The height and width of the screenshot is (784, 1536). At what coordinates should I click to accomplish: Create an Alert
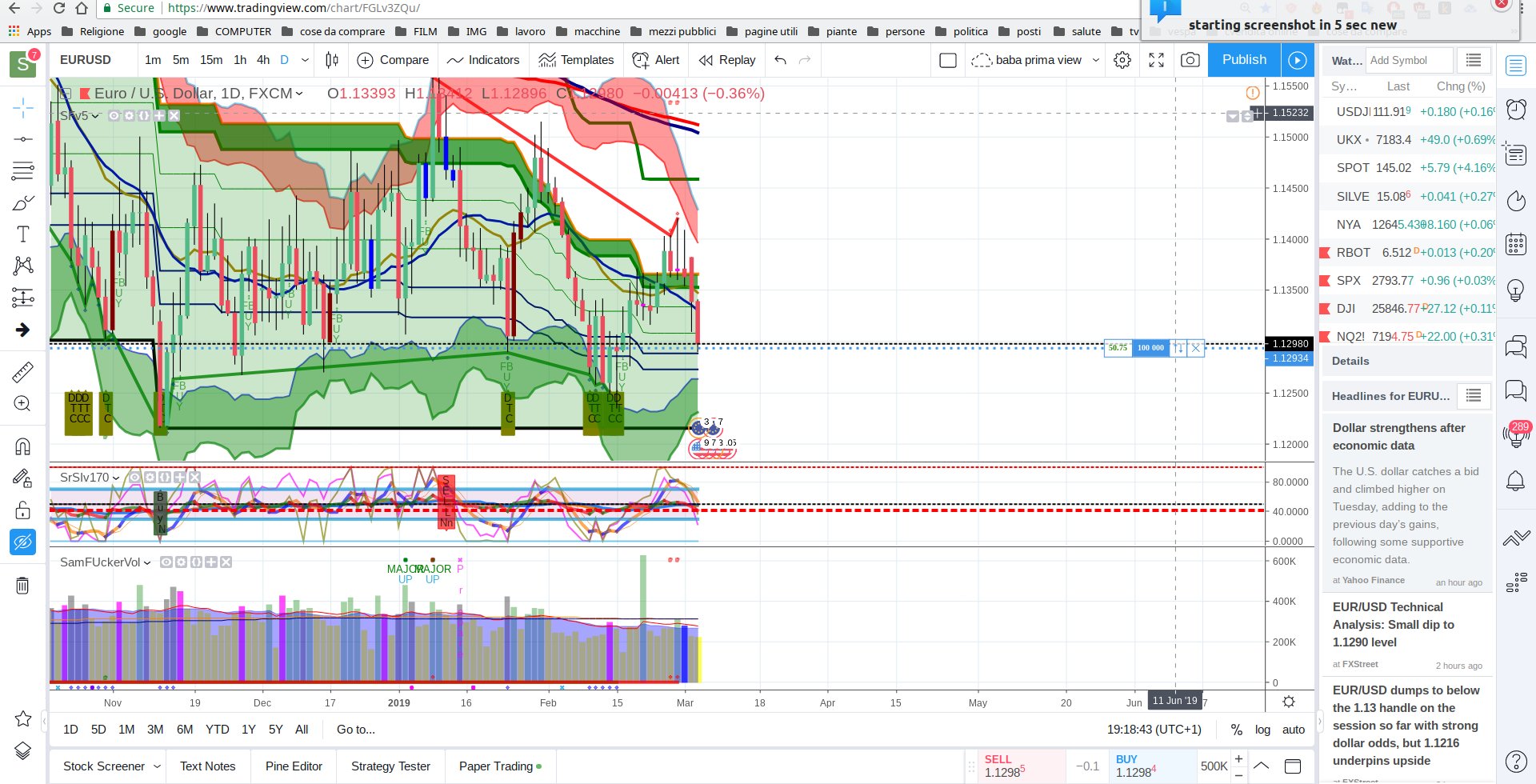[x=655, y=60]
